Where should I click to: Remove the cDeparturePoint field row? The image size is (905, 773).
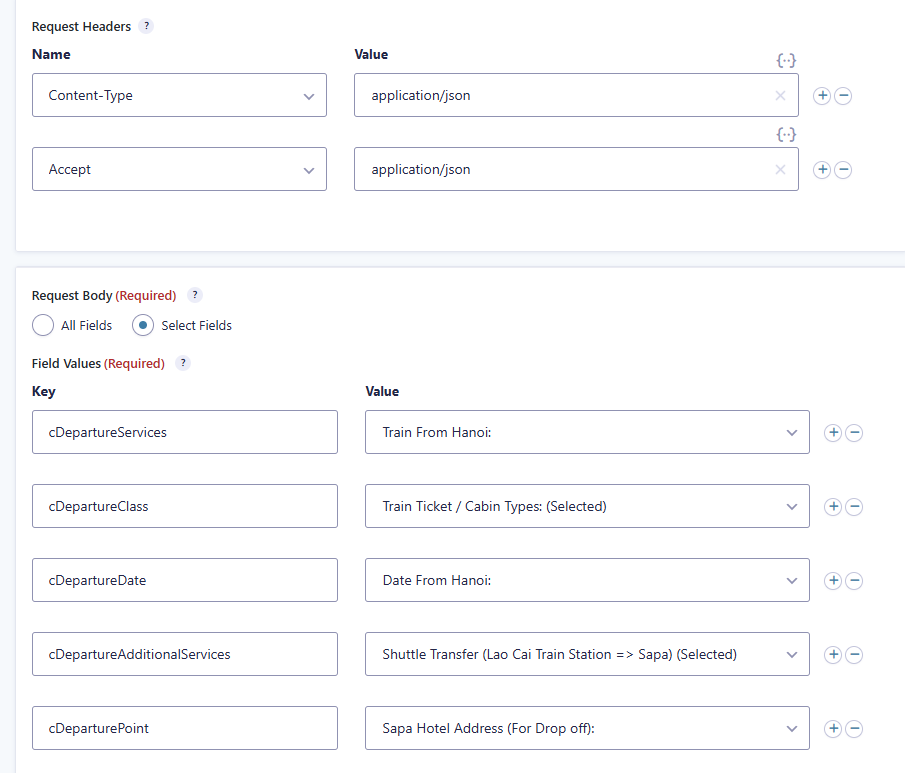click(x=854, y=729)
